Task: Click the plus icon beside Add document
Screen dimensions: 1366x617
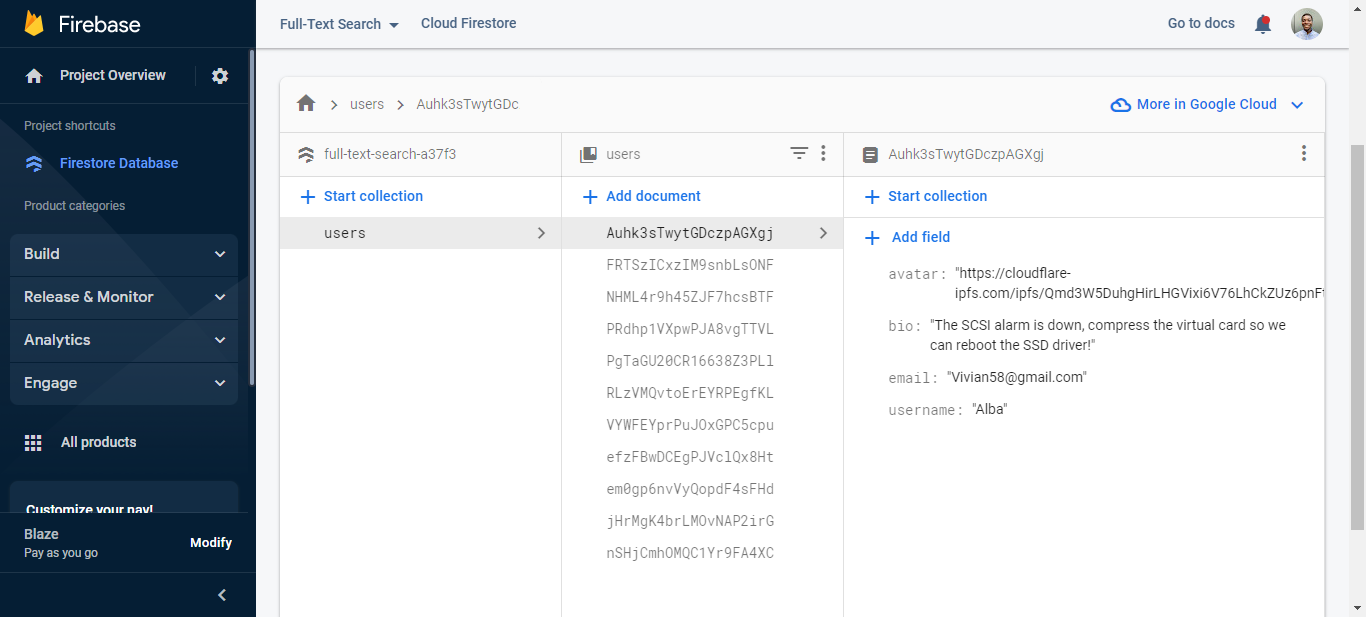Action: 590,197
